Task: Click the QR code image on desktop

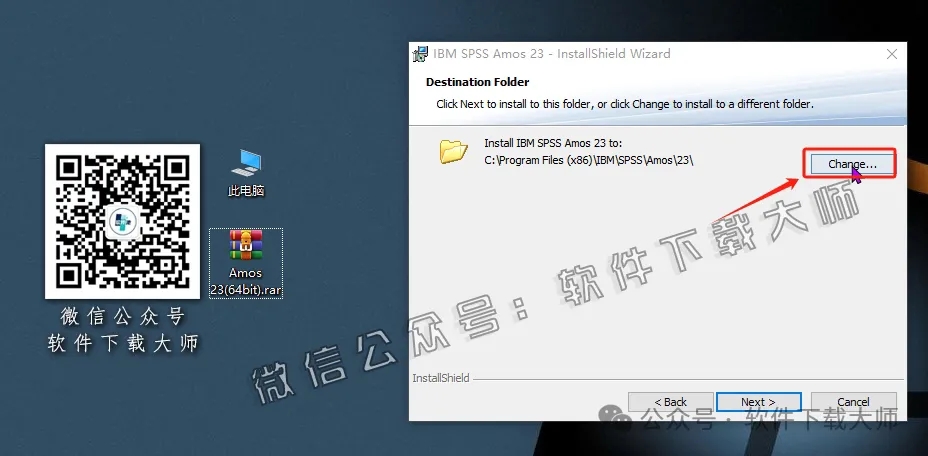Action: tap(123, 221)
